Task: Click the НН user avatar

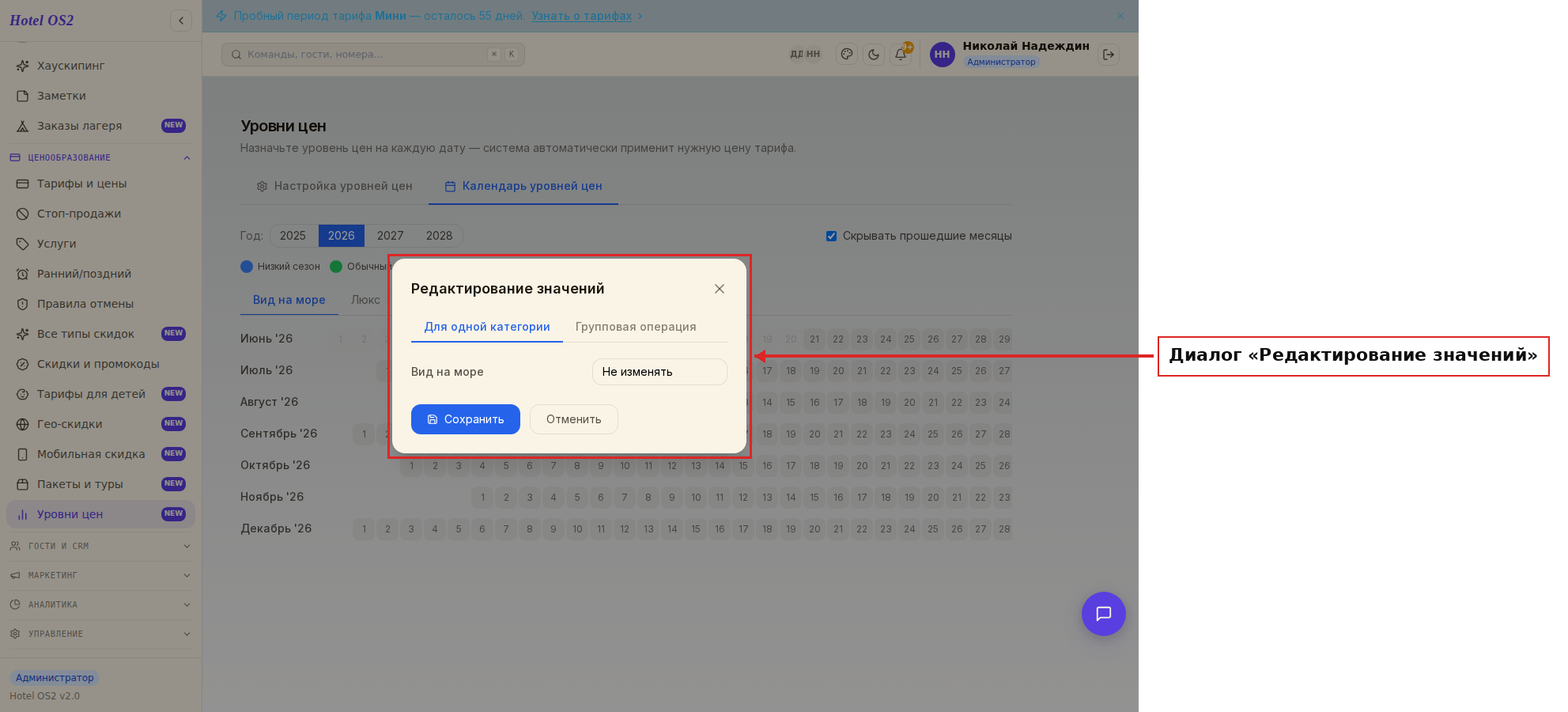Action: pyautogui.click(x=942, y=55)
